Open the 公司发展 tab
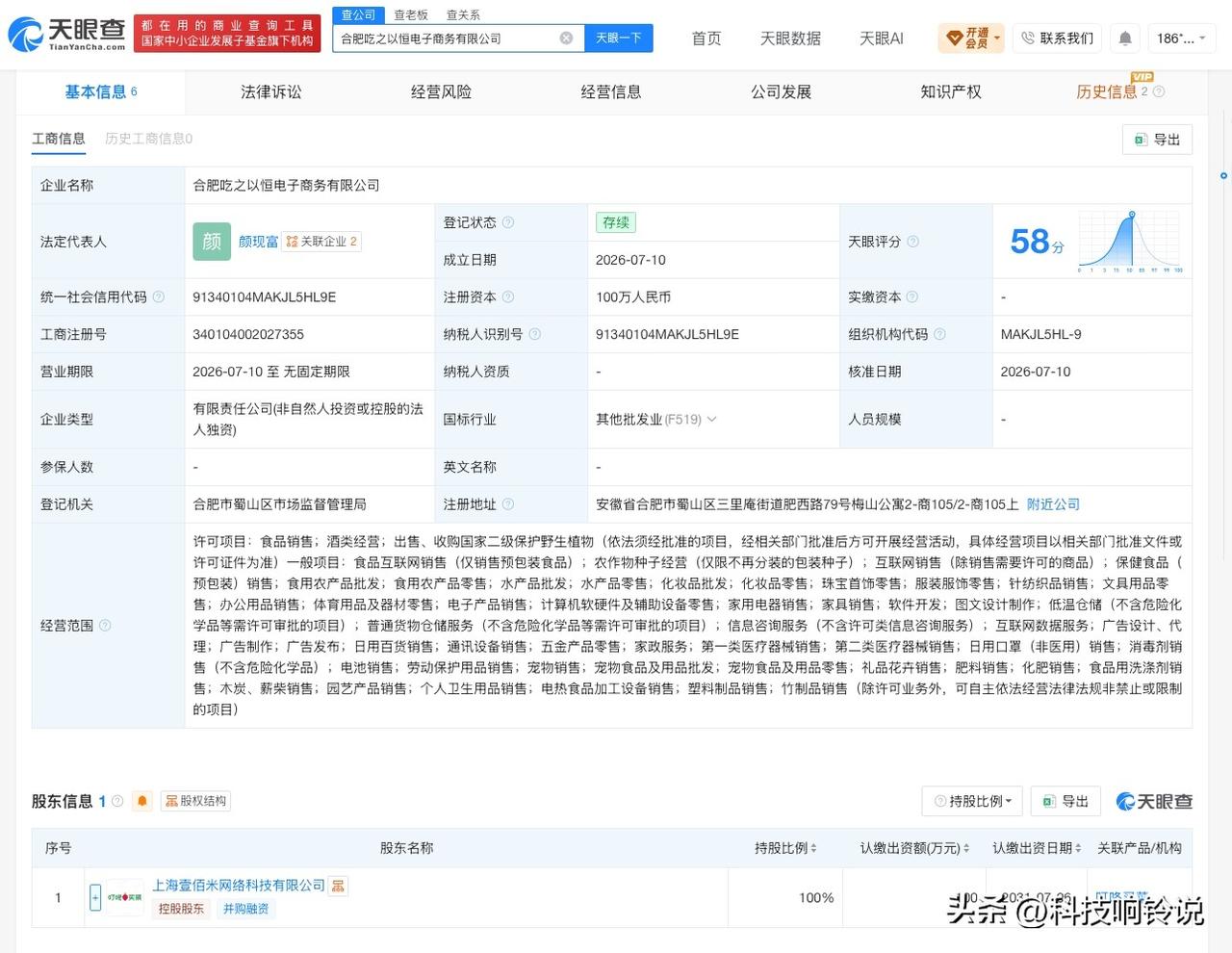Viewport: 1232px width, 953px height. point(781,92)
